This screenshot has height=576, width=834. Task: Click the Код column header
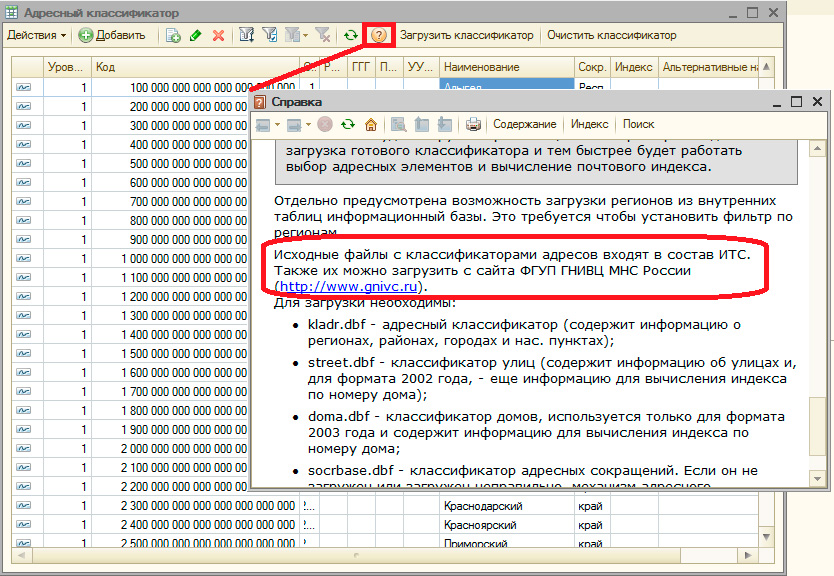[x=196, y=67]
